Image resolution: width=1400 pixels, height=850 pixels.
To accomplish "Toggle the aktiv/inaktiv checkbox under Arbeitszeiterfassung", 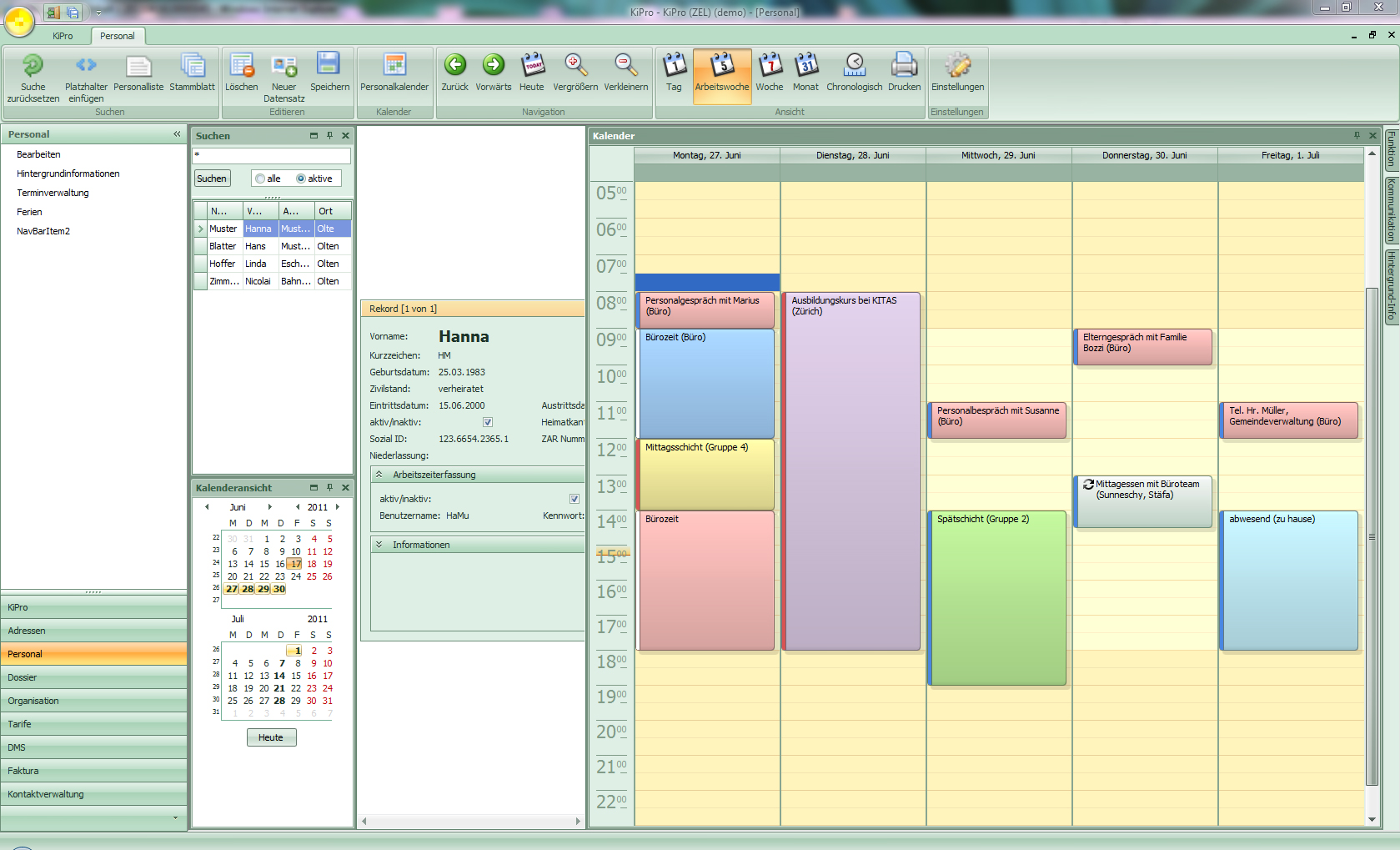I will 575,499.
